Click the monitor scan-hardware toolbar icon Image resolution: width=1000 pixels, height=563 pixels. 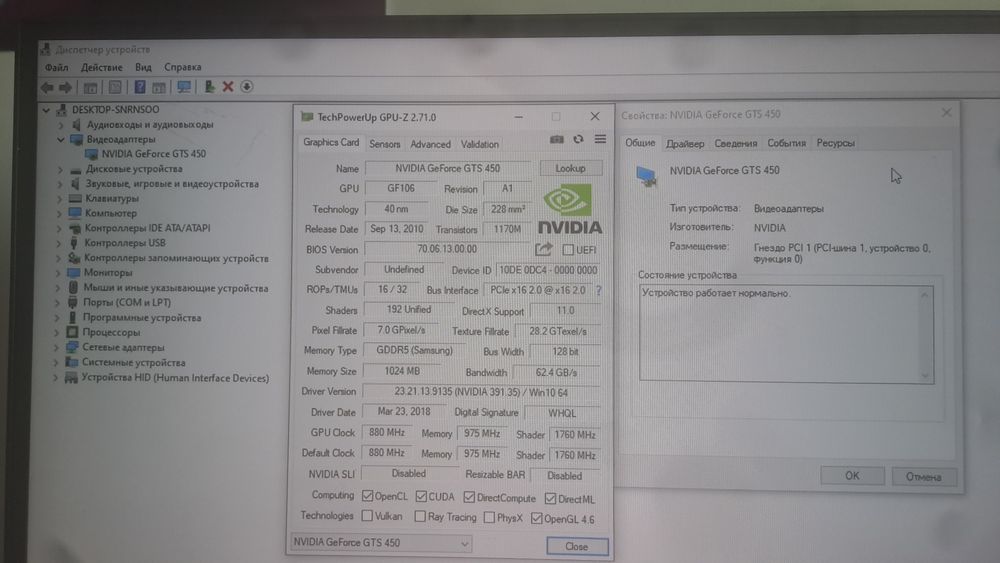click(x=184, y=87)
